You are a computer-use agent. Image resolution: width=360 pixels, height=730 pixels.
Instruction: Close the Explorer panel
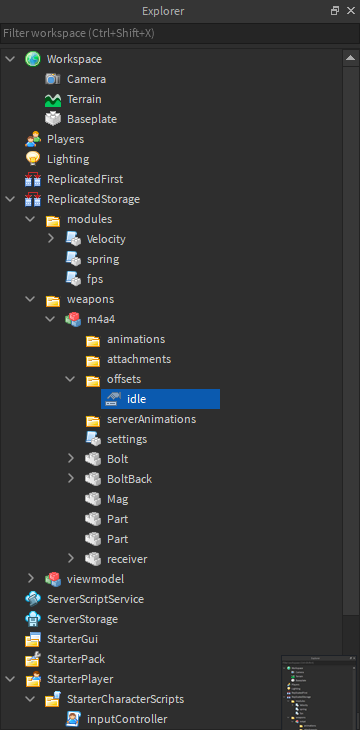pyautogui.click(x=351, y=11)
